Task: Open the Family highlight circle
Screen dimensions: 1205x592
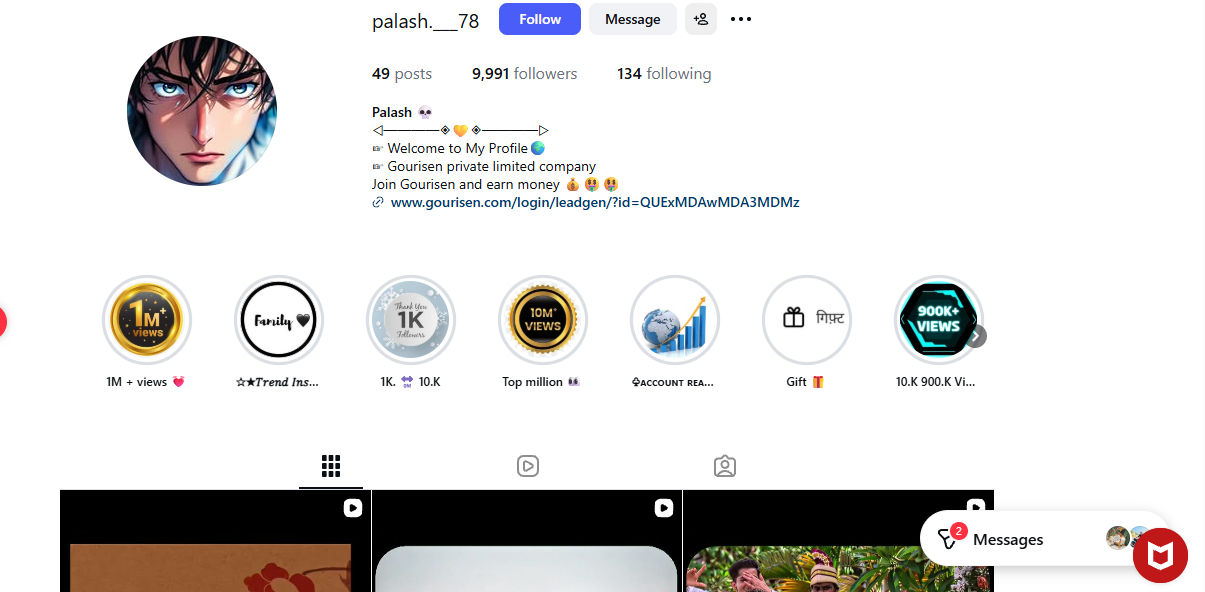Action: pos(279,320)
